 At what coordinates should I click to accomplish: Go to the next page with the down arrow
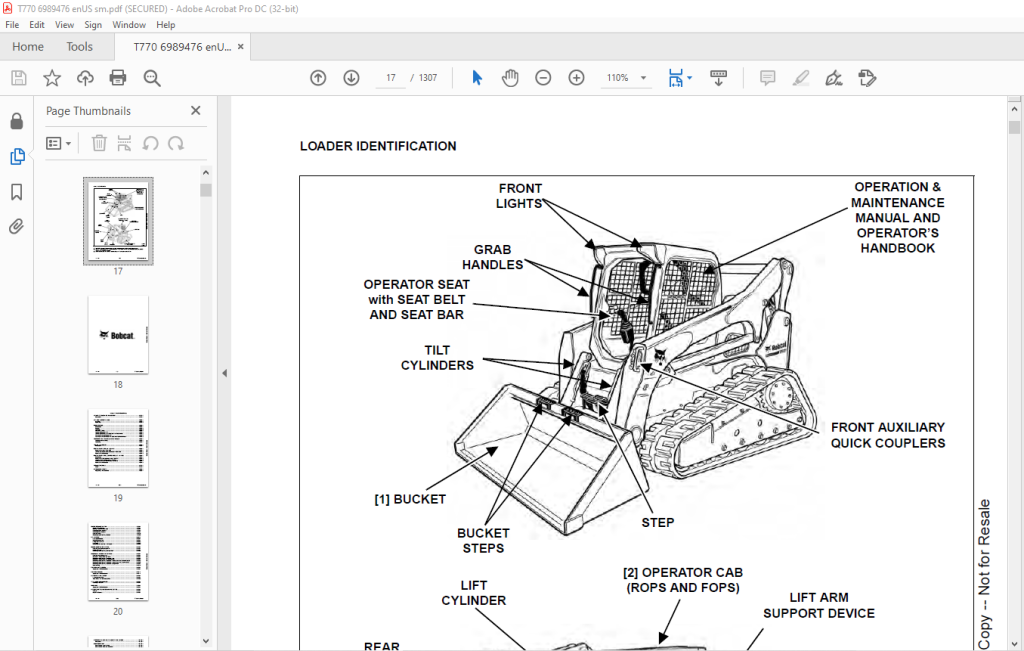[x=351, y=78]
